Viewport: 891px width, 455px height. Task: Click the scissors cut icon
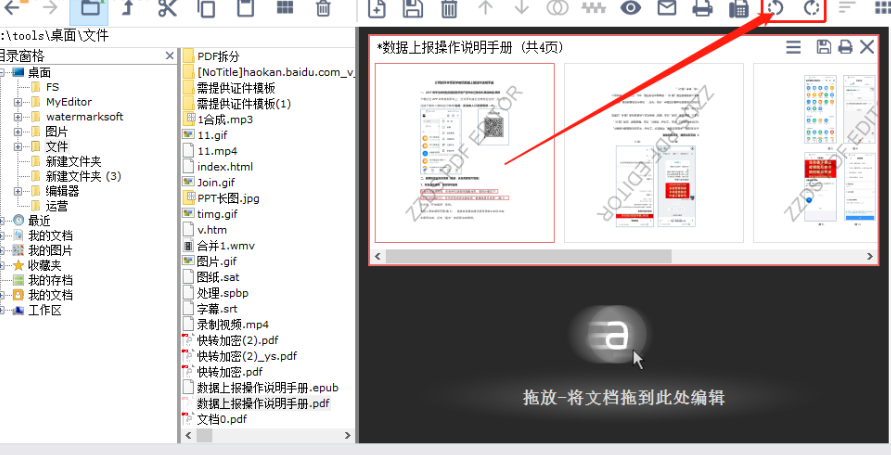(x=168, y=8)
